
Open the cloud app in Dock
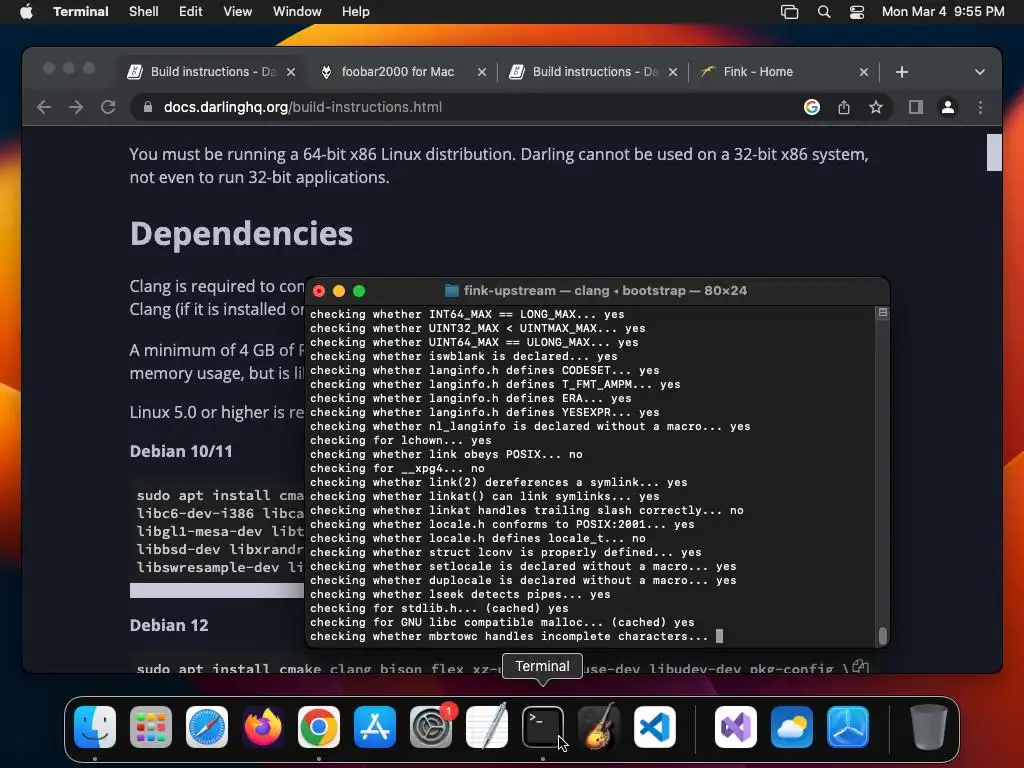point(792,727)
